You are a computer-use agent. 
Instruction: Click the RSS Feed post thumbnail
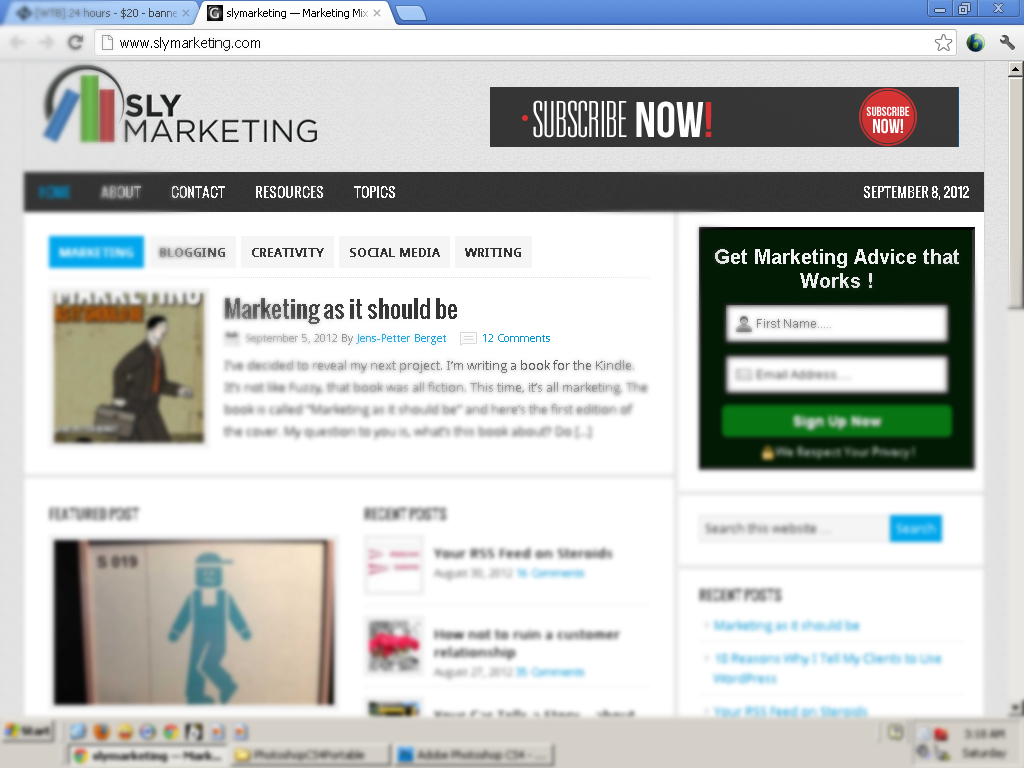click(x=394, y=564)
